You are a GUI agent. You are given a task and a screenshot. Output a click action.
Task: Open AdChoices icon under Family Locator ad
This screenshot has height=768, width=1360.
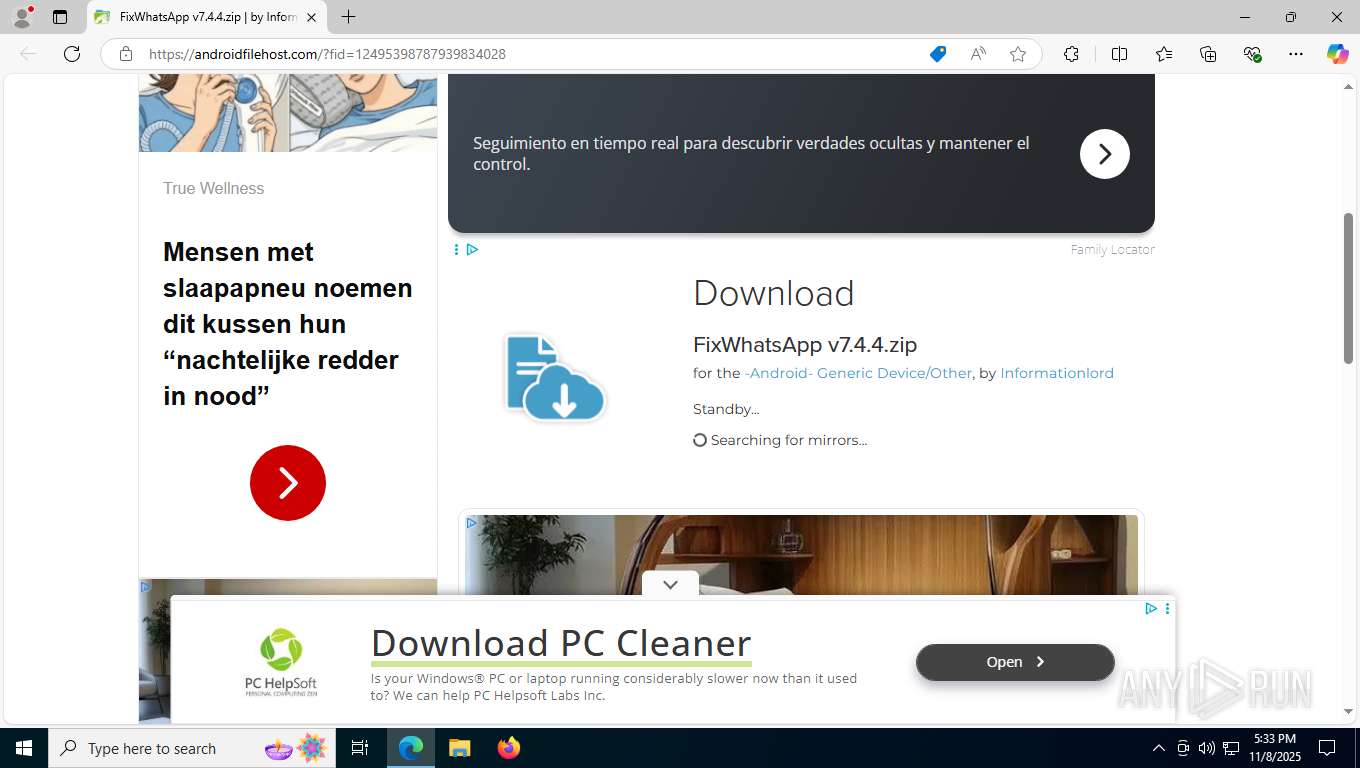coord(472,249)
